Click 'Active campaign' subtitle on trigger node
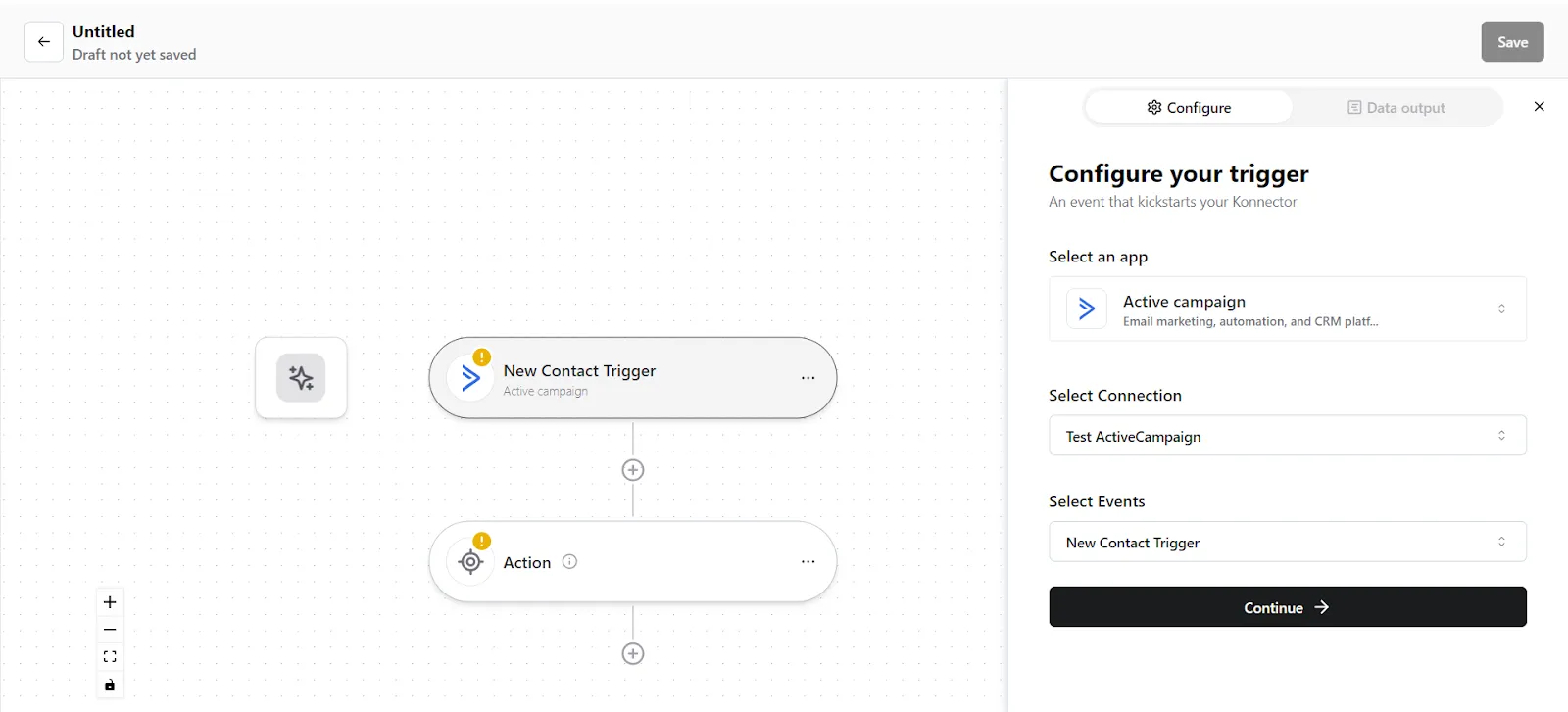Screen dimensions: 1568x712 (x=546, y=392)
